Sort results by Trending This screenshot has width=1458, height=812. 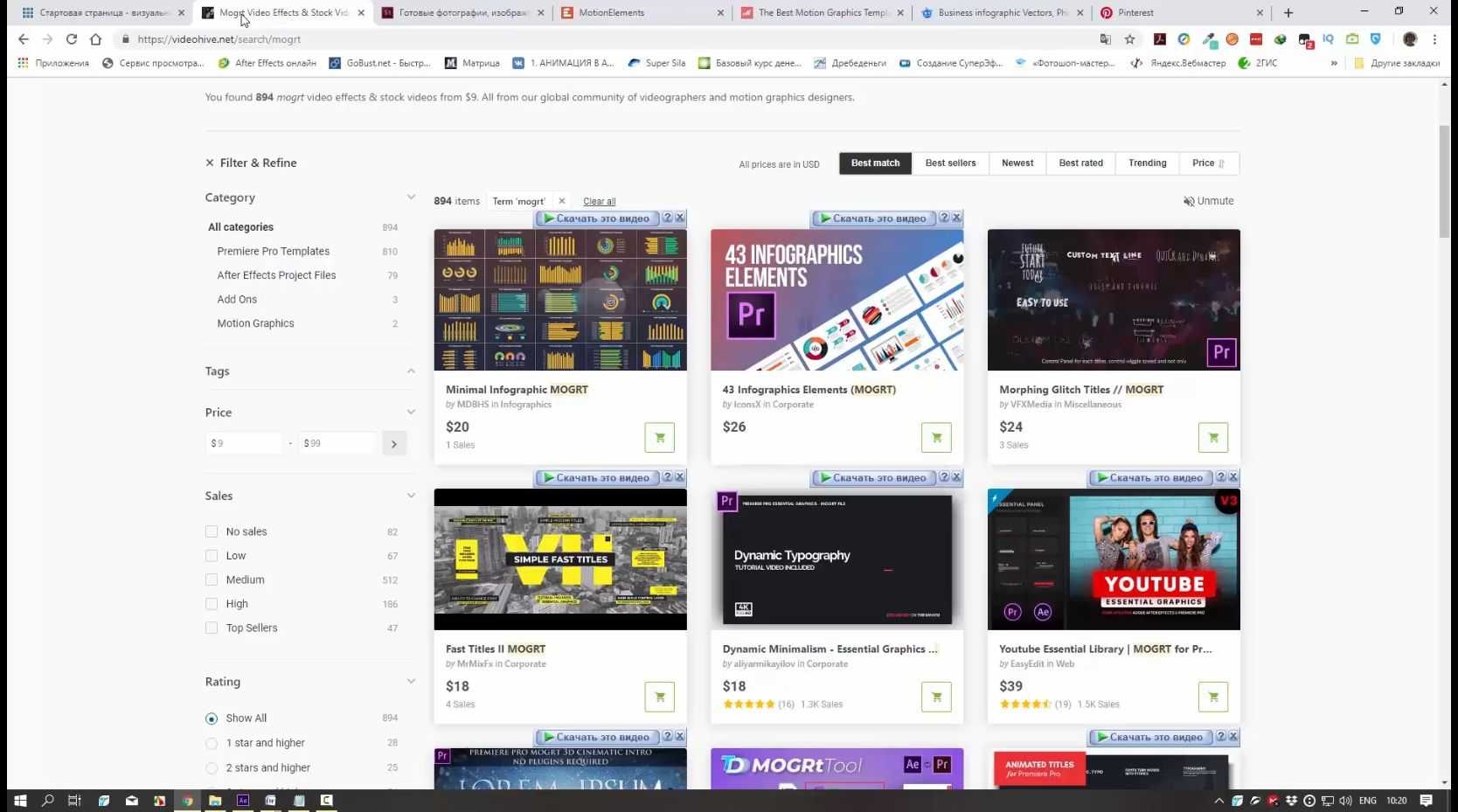(x=1148, y=163)
